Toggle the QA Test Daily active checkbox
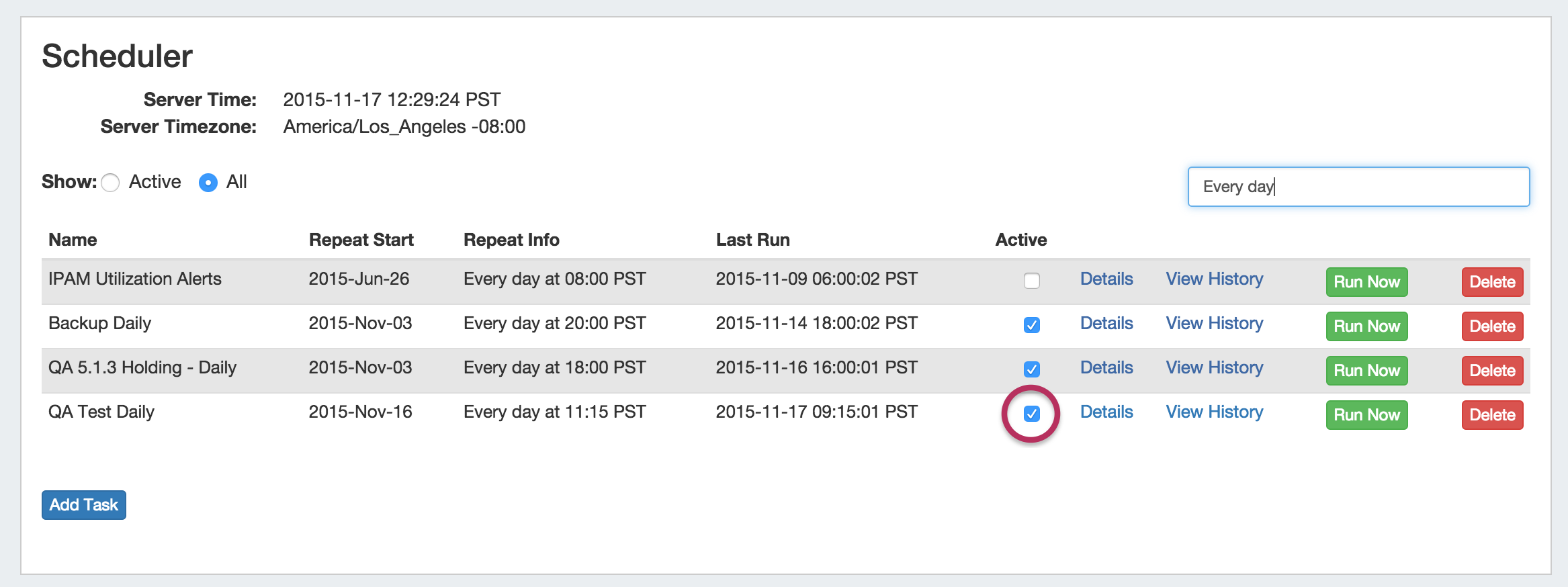The image size is (1568, 587). point(1031,414)
